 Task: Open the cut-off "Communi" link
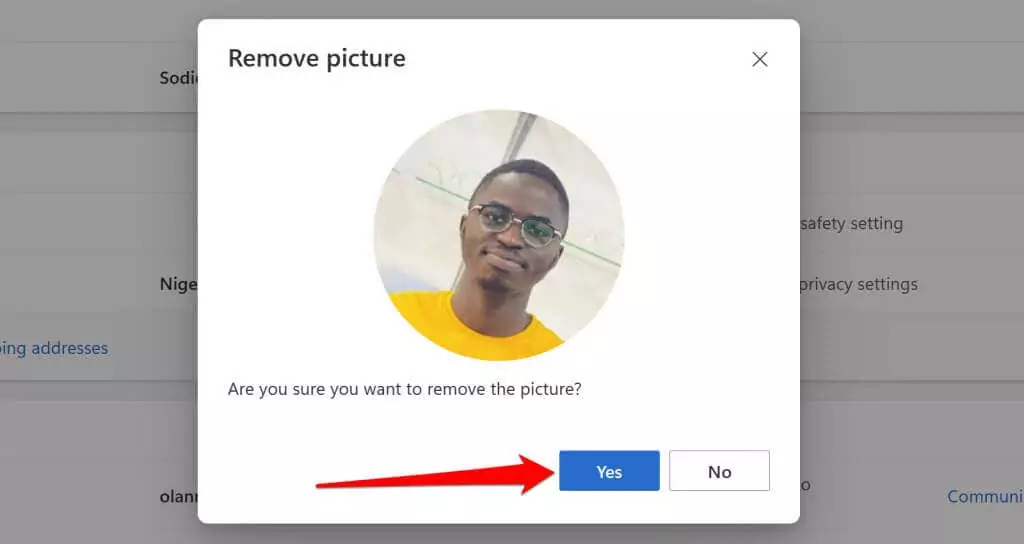[985, 496]
